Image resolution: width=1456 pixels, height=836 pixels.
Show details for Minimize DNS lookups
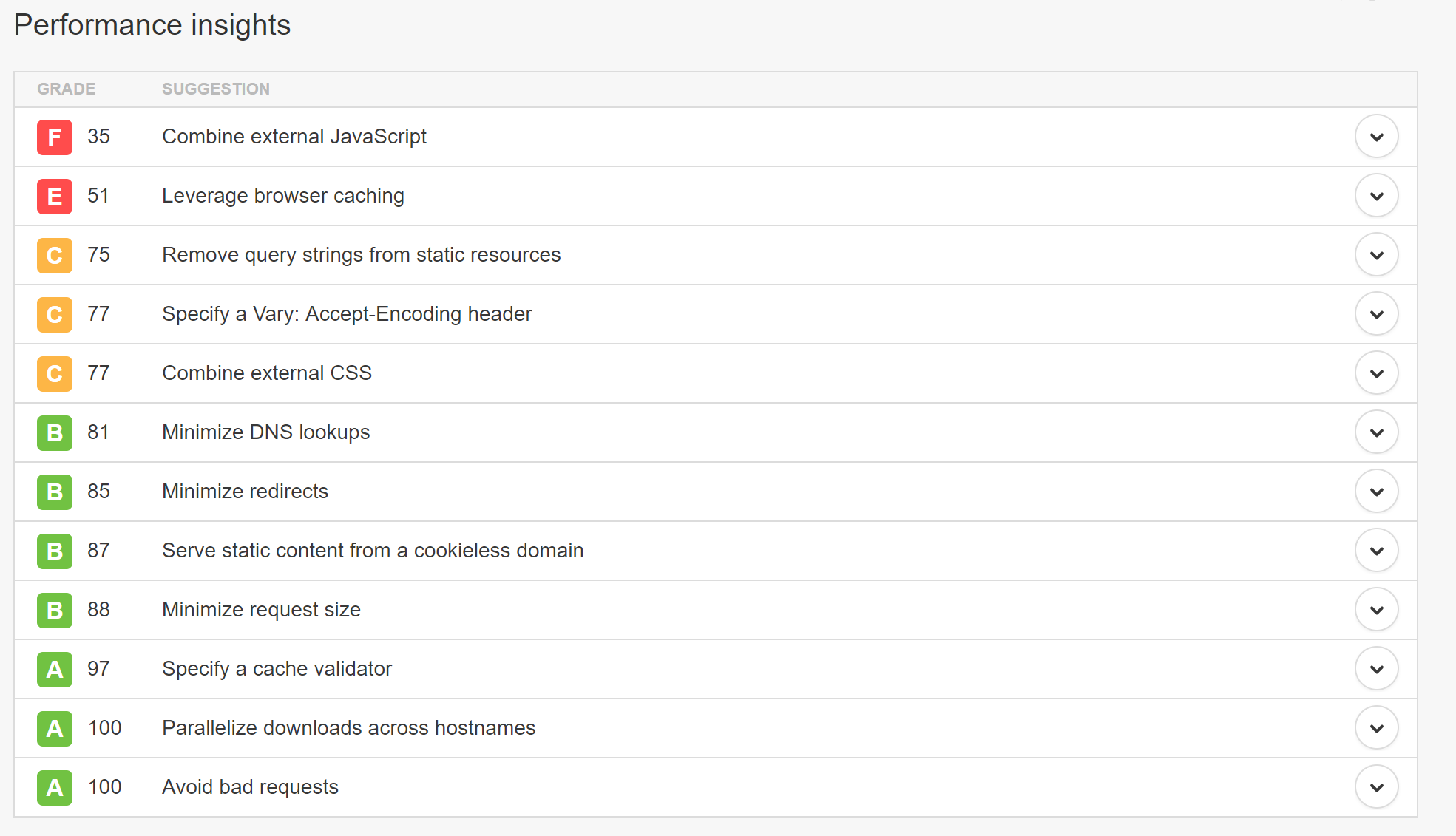point(1376,432)
